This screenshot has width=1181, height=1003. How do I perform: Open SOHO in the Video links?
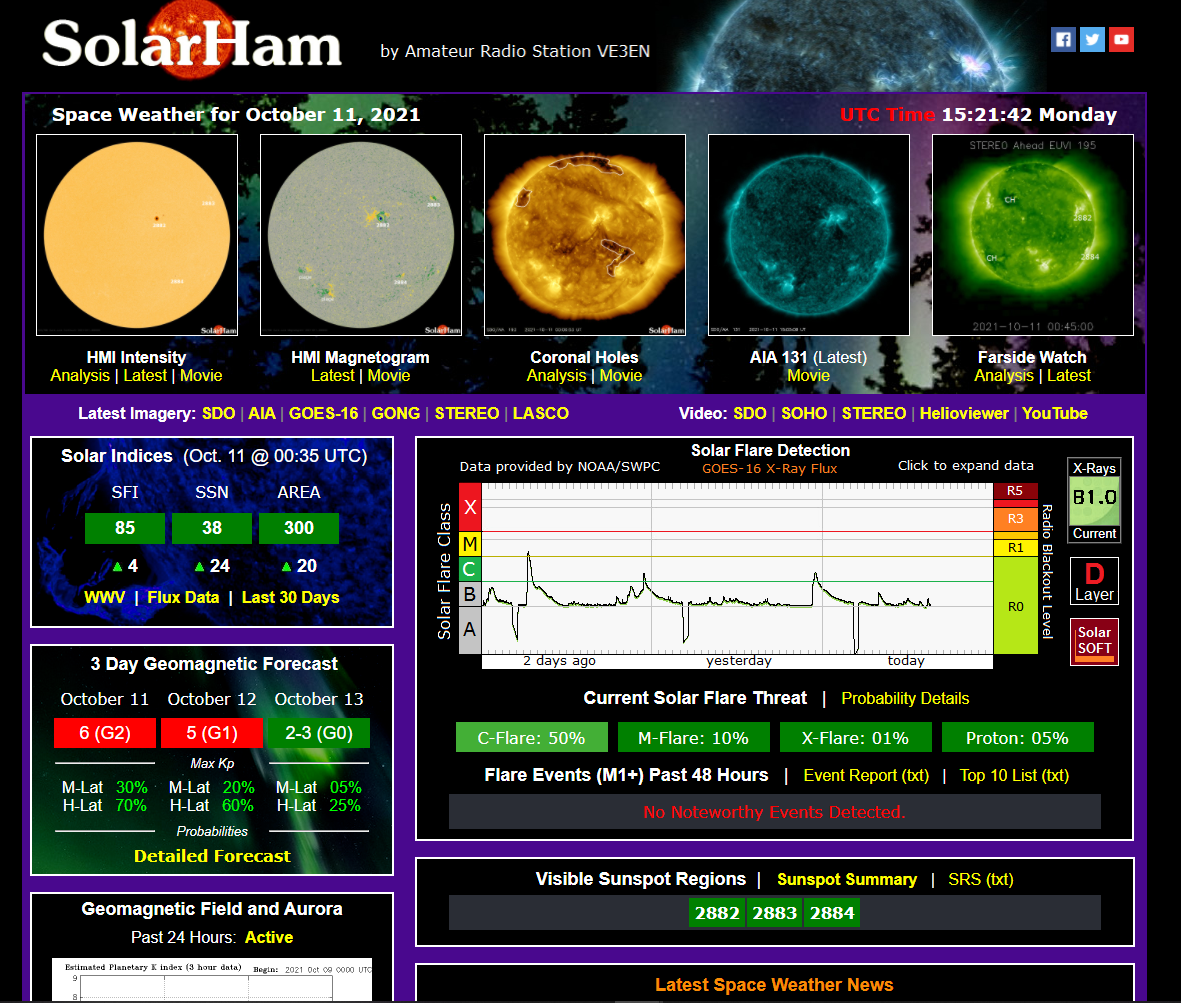point(804,413)
